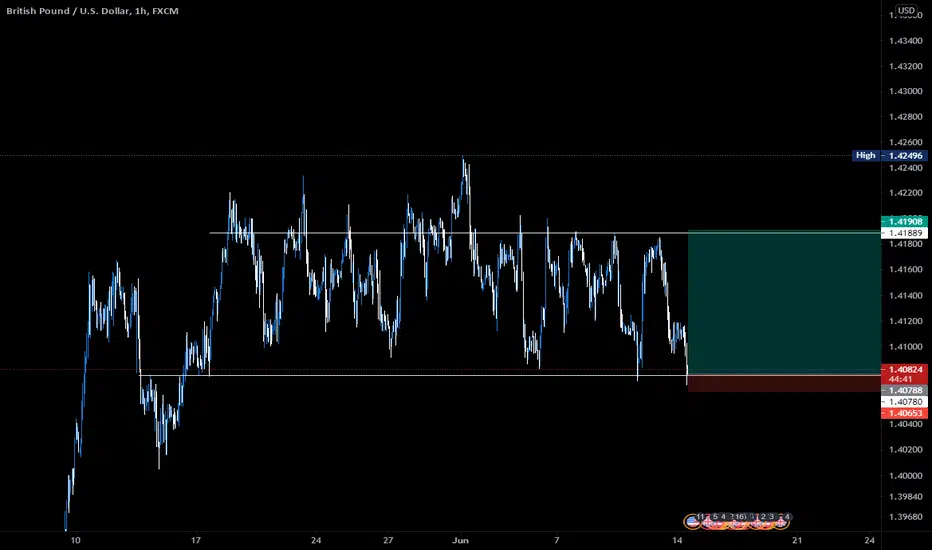The width and height of the screenshot is (932, 550).
Task: Select the red stop-loss zone of long position
Action: click(784, 383)
